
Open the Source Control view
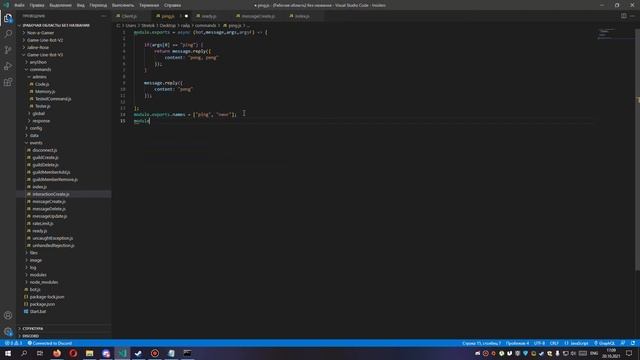pos(8,50)
